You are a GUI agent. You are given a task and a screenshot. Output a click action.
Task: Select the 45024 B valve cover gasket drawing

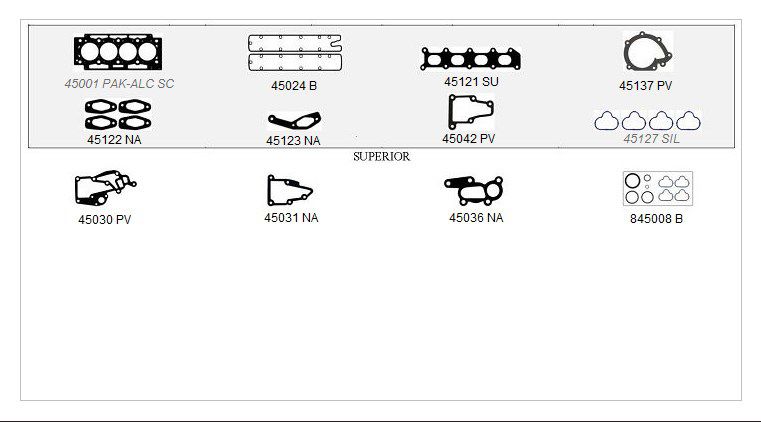(295, 53)
